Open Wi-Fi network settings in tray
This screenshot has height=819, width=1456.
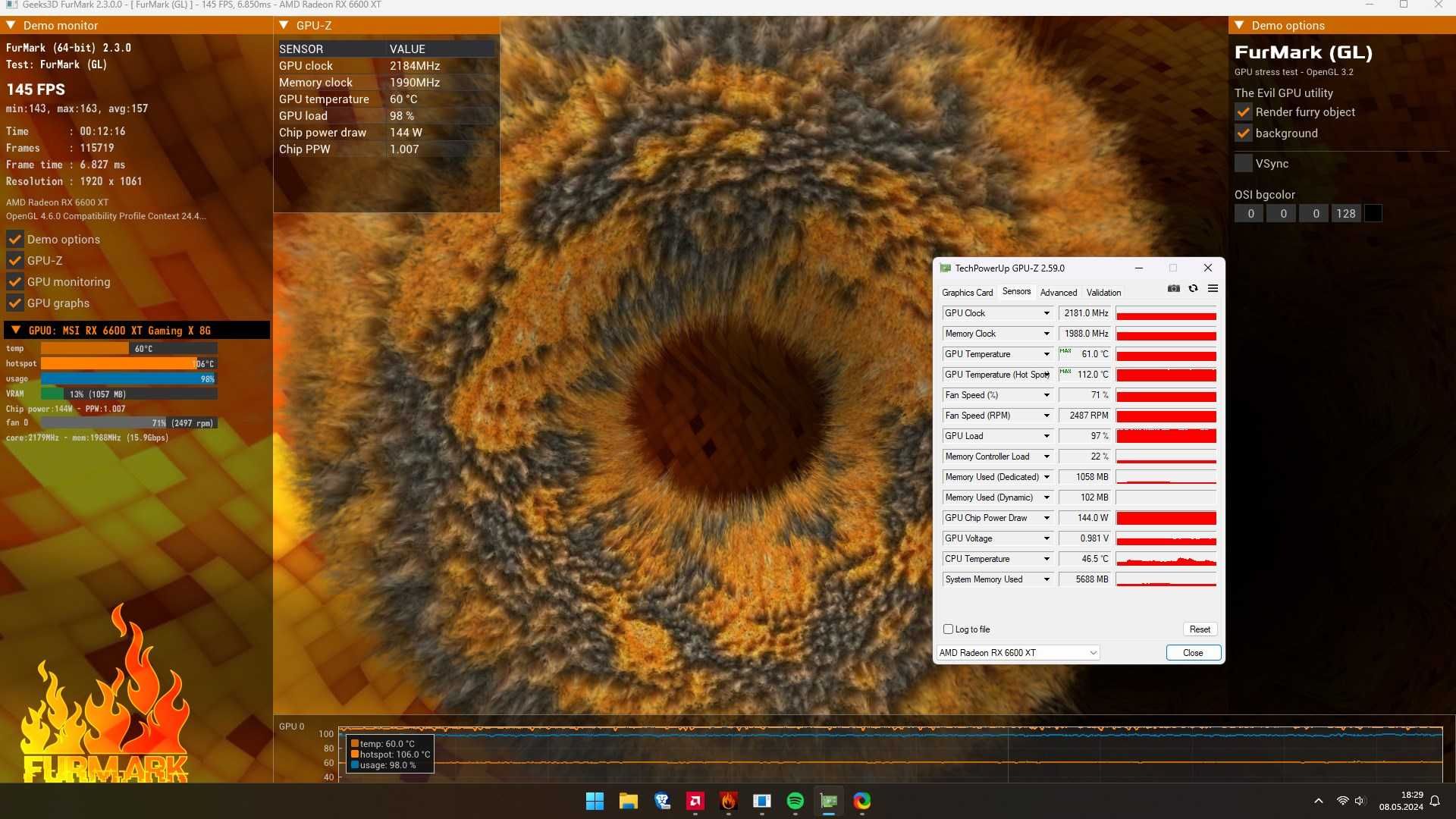pos(1342,801)
